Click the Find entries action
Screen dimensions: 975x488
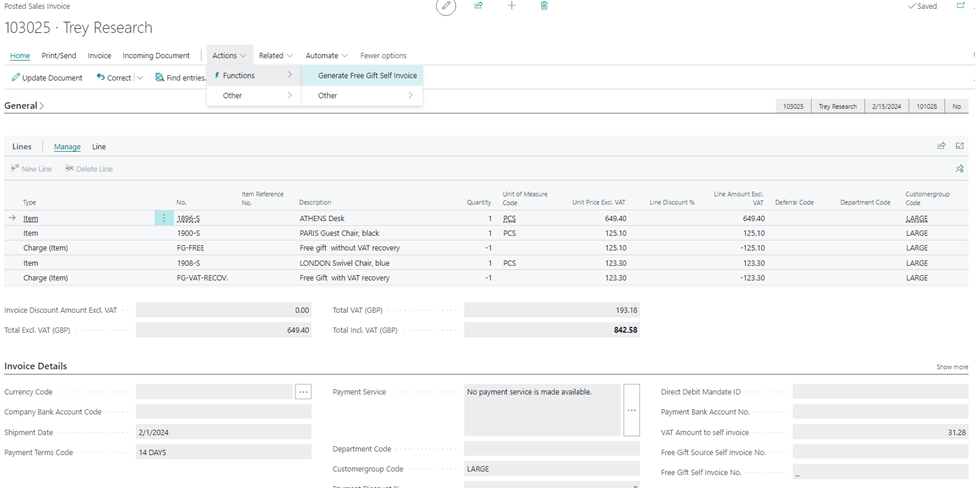[181, 78]
